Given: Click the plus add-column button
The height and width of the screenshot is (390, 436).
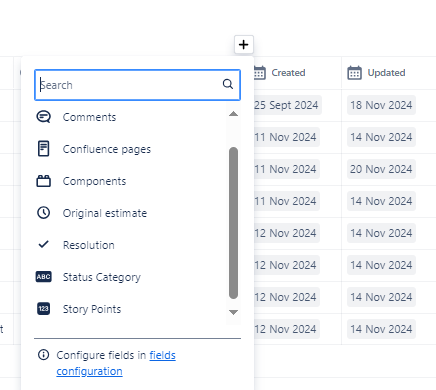Looking at the screenshot, I should (244, 44).
